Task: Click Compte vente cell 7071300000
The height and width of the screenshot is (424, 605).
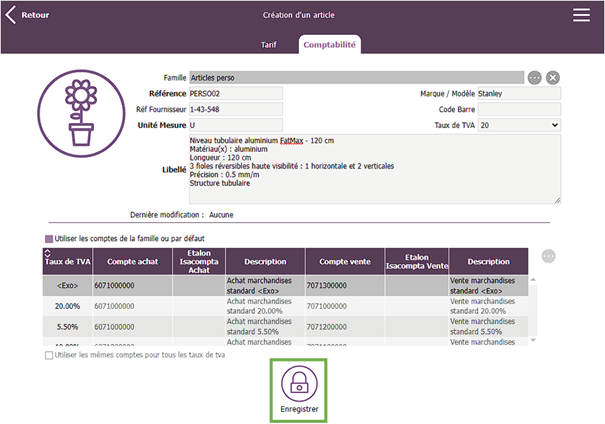Action: [344, 285]
